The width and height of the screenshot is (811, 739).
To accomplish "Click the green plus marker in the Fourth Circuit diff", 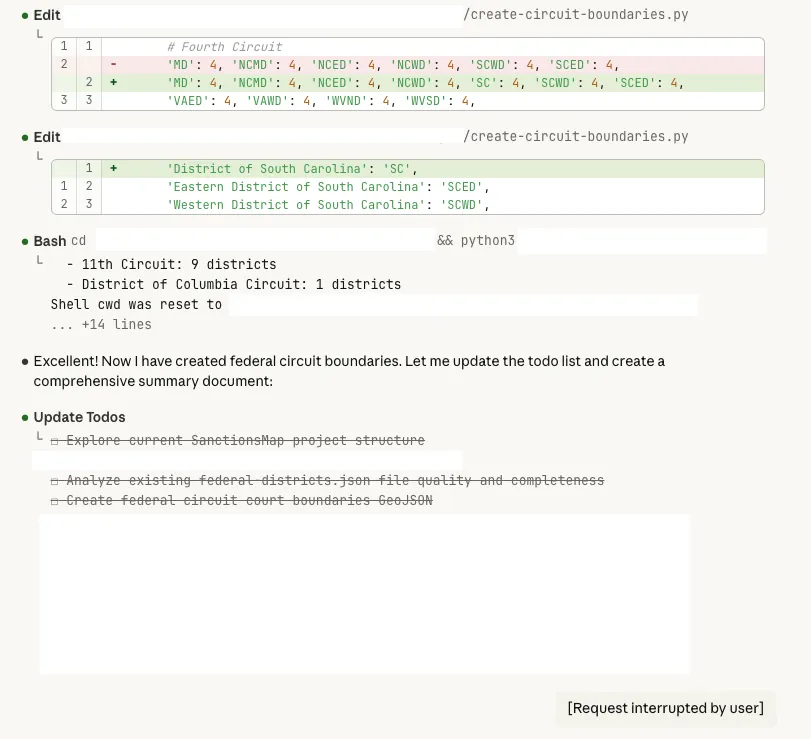I will point(114,82).
